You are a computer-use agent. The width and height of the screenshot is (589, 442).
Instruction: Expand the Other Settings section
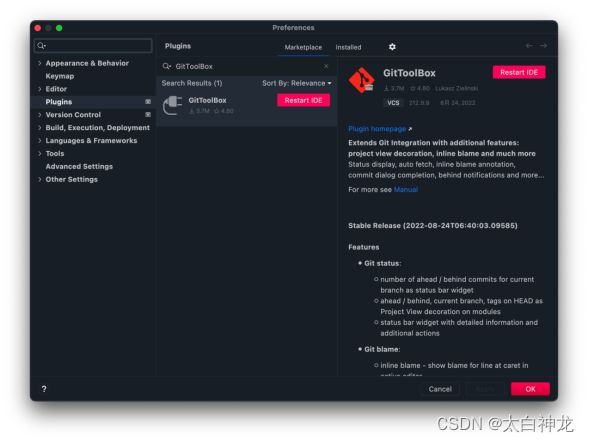[39, 179]
